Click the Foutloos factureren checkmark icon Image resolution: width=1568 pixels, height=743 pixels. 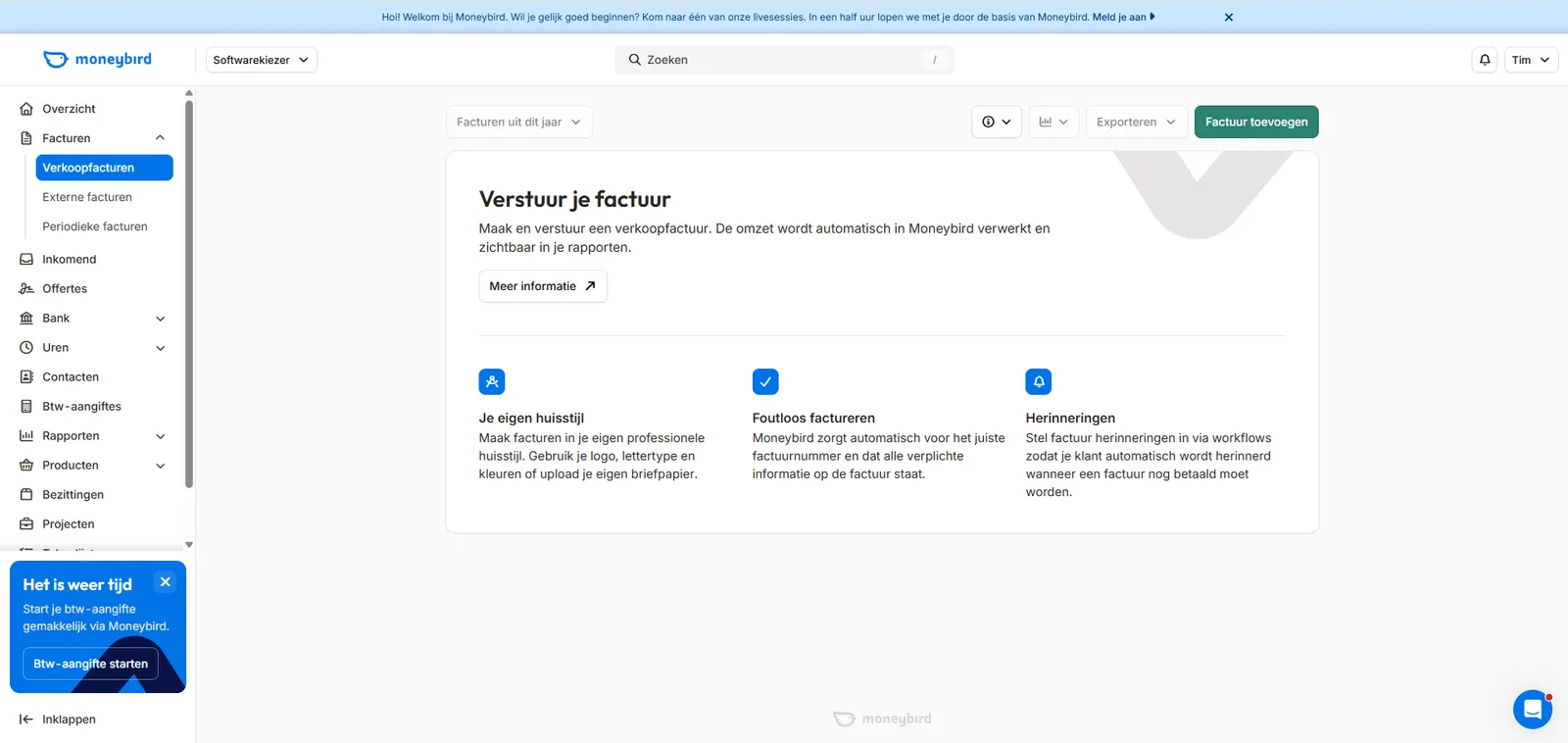[x=765, y=381]
